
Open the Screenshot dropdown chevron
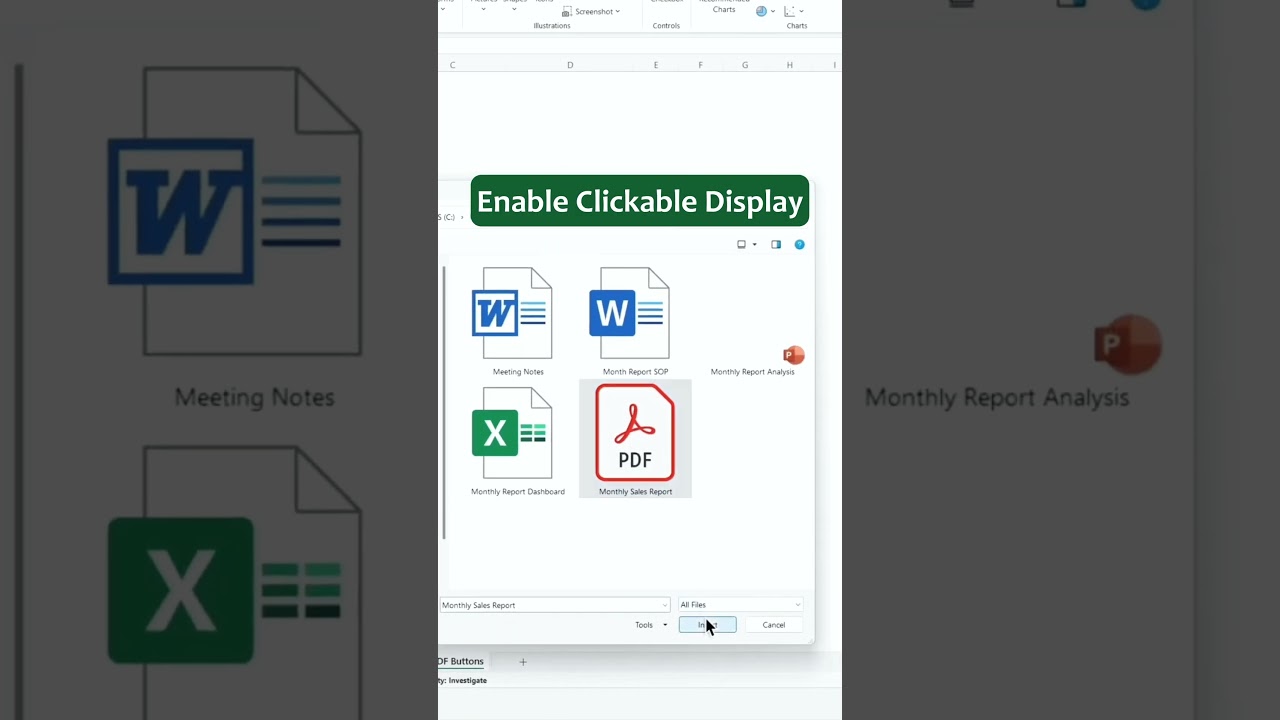(618, 12)
